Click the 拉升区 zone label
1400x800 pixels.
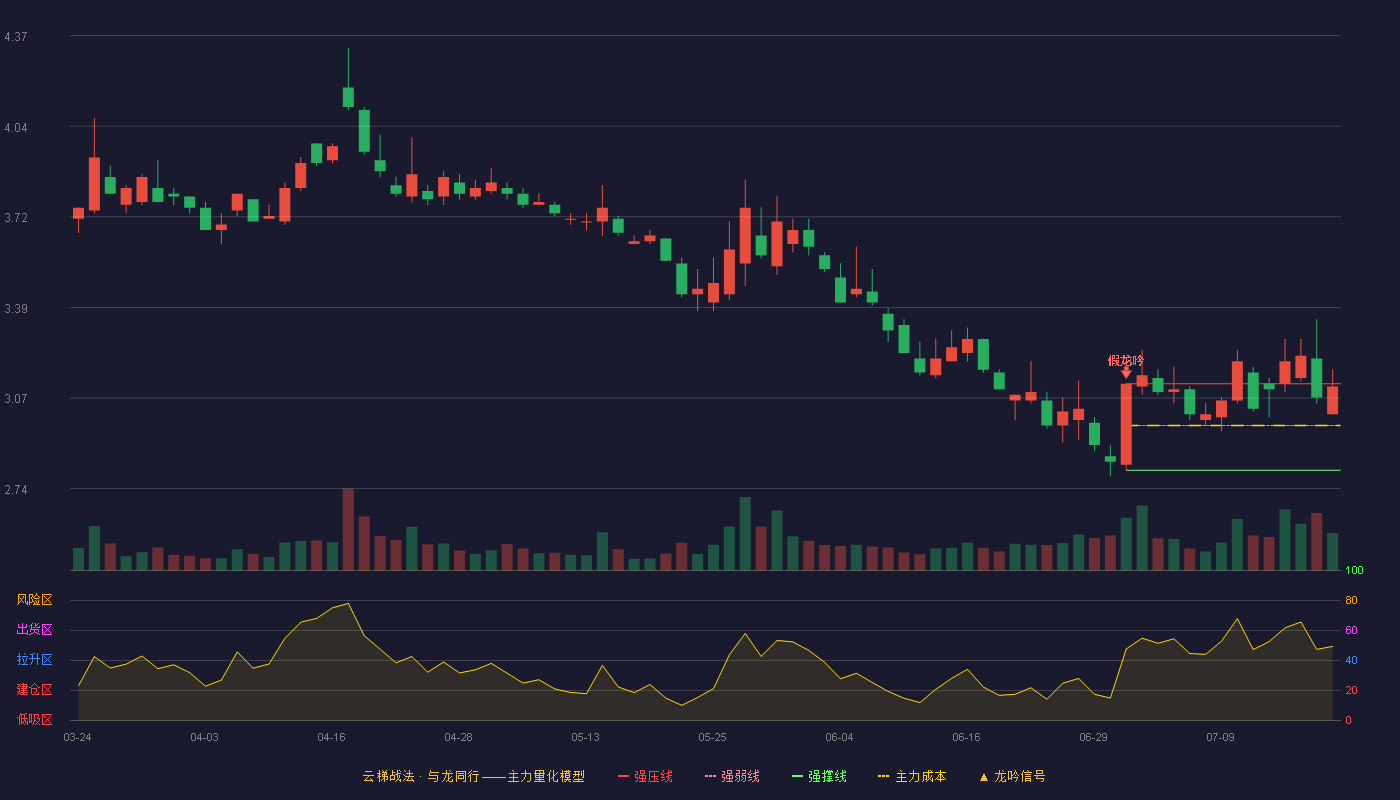pos(34,660)
